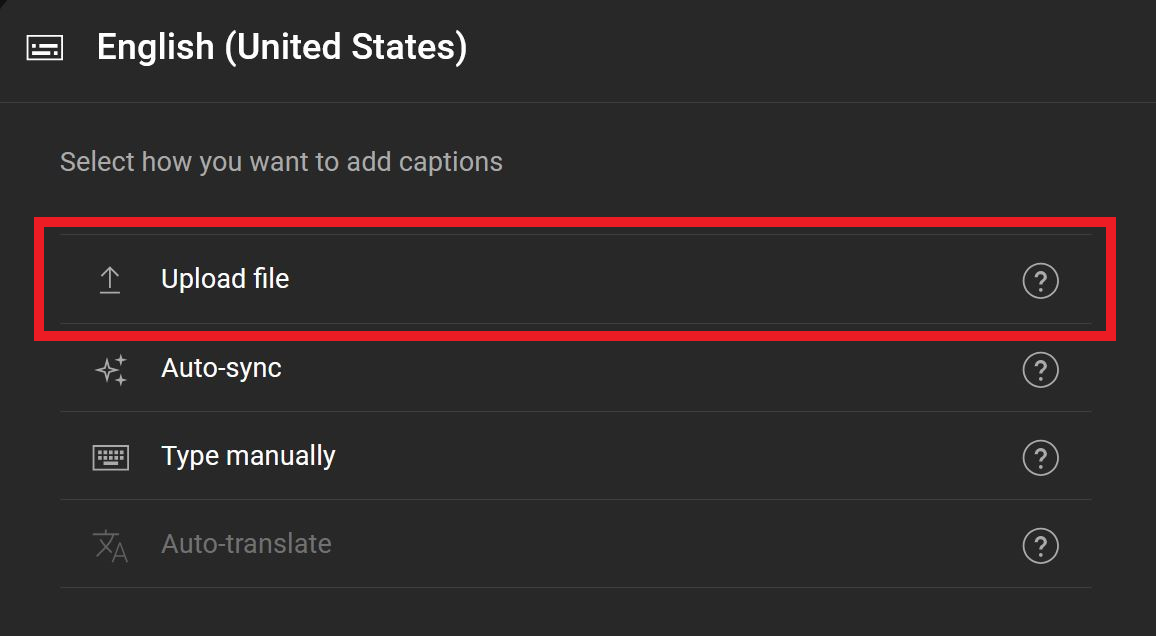The width and height of the screenshot is (1156, 636).
Task: Click the Auto-sync sparkle icon
Action: point(110,368)
